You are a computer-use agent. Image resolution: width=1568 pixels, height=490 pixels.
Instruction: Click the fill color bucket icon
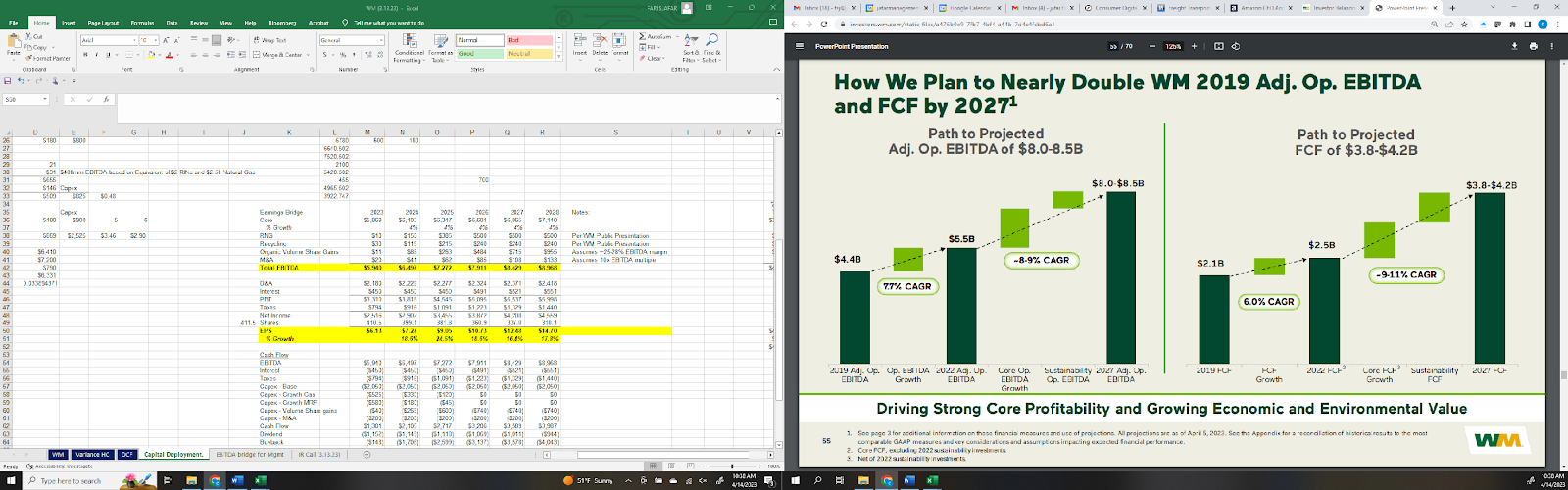click(x=153, y=55)
